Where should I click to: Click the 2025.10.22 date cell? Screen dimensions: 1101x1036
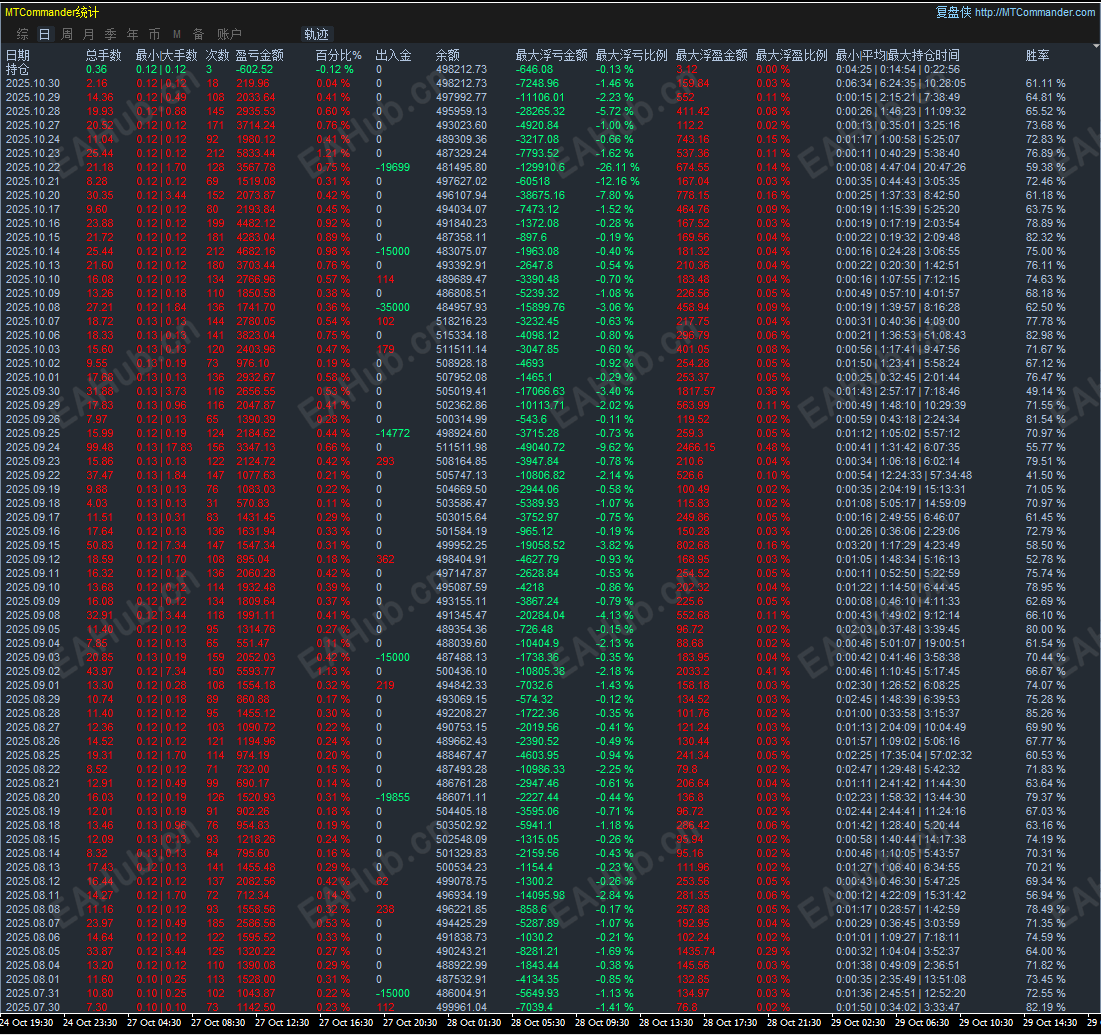[33, 167]
